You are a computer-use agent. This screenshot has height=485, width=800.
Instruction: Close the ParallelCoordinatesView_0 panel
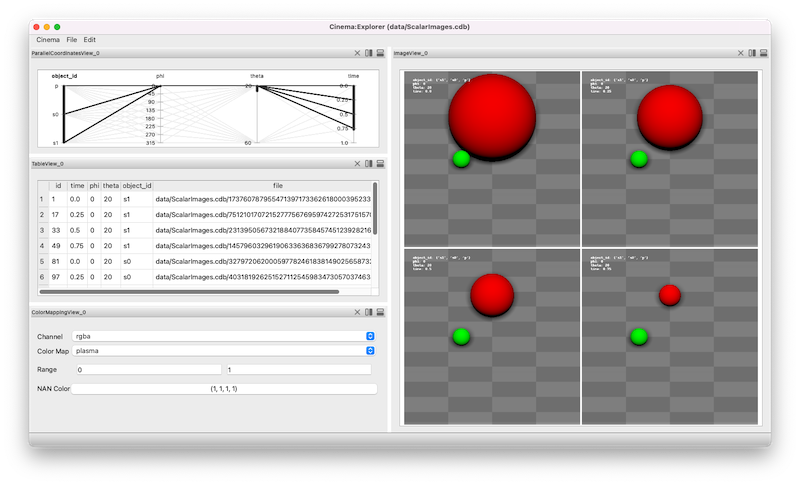point(357,53)
